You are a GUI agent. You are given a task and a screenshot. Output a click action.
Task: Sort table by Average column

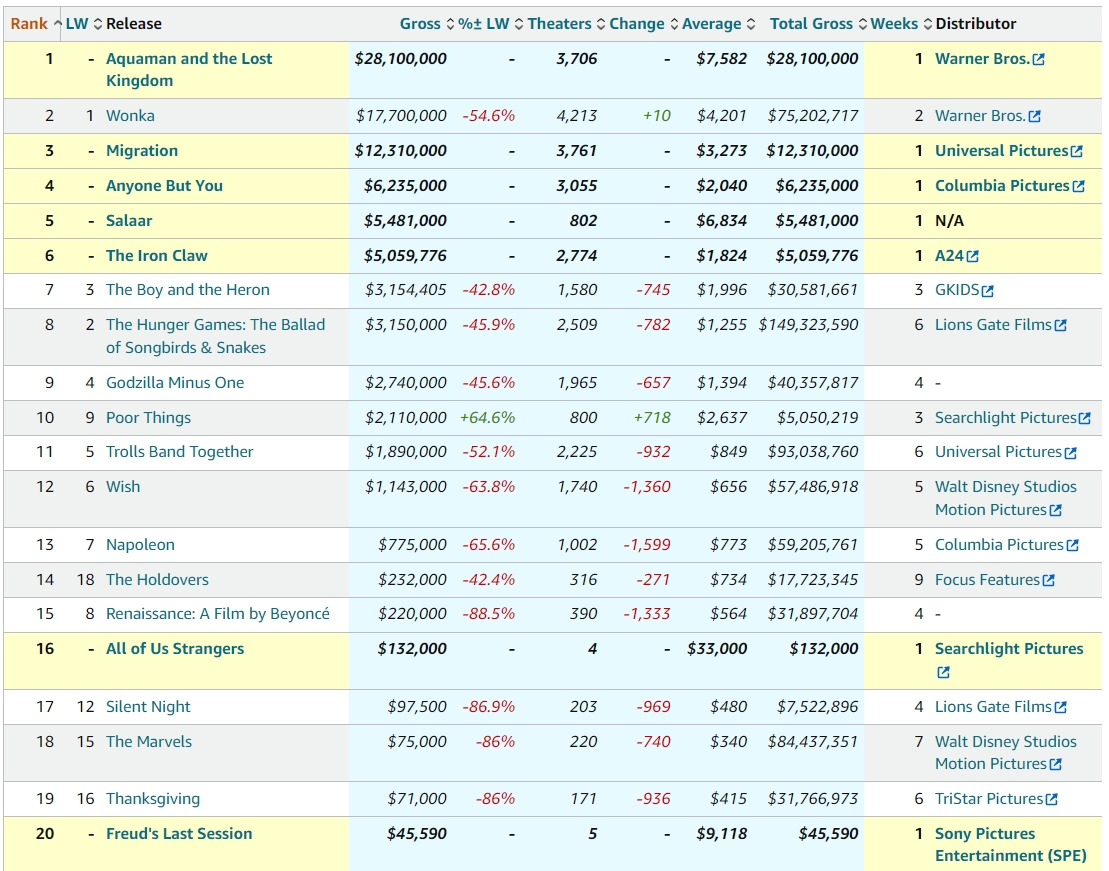click(x=718, y=24)
